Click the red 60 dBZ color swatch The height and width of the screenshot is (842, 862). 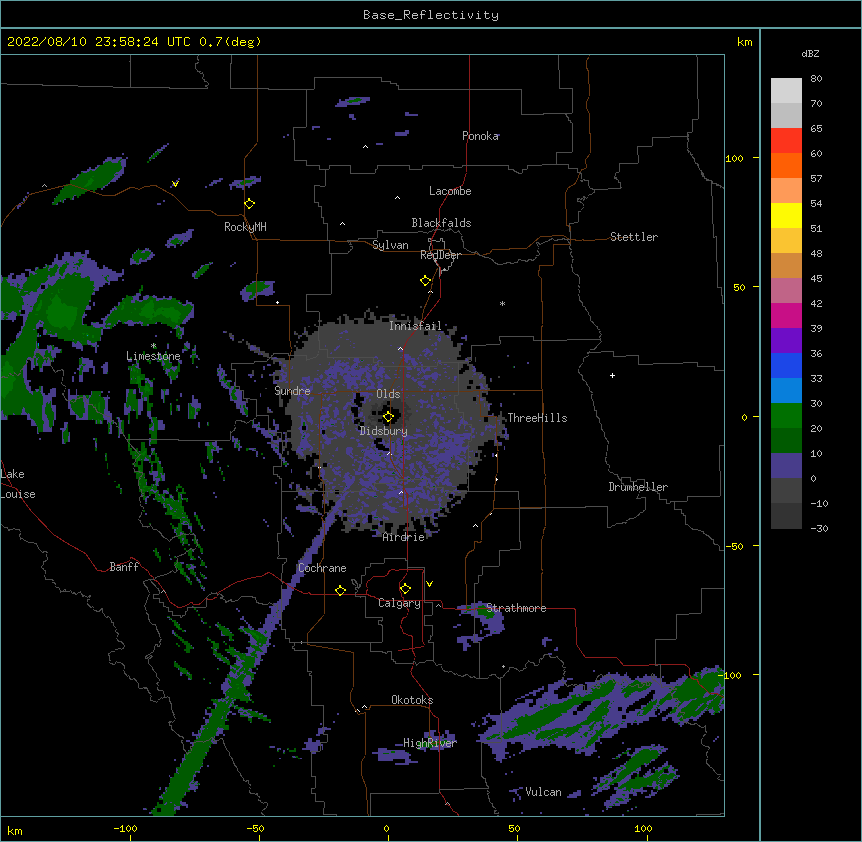coord(786,140)
